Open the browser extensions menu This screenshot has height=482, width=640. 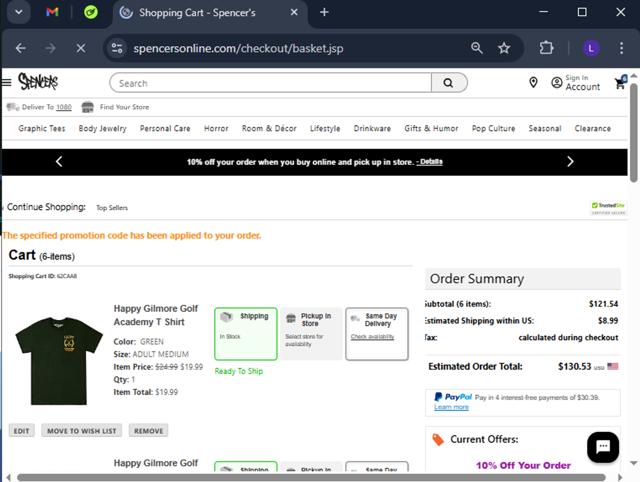click(546, 48)
